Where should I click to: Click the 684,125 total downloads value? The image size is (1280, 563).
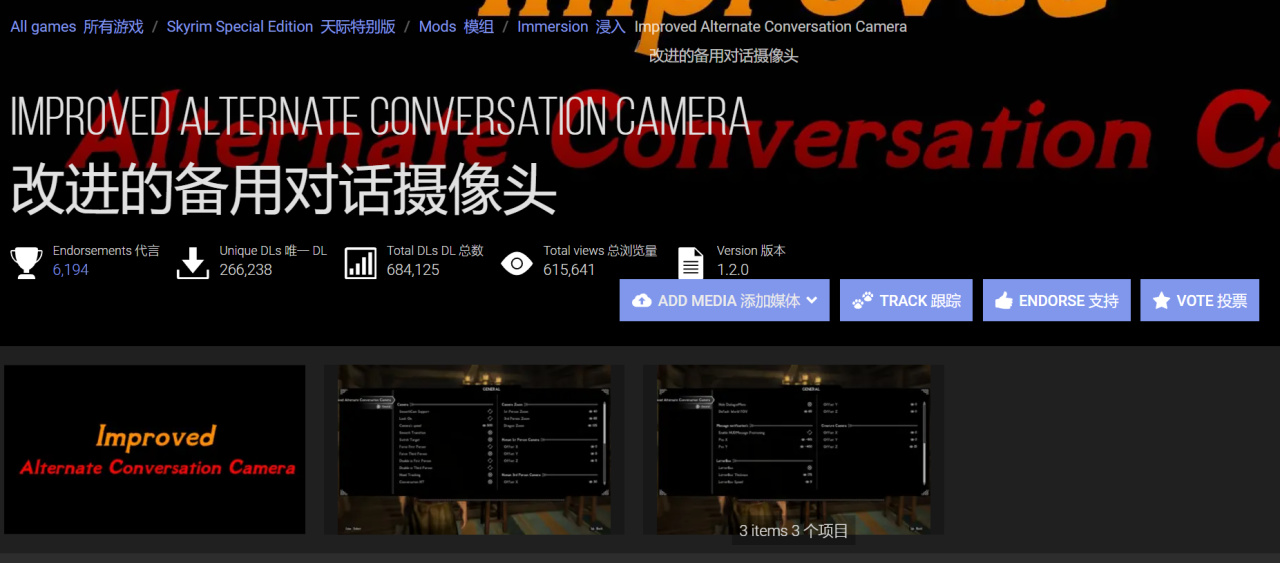click(413, 270)
